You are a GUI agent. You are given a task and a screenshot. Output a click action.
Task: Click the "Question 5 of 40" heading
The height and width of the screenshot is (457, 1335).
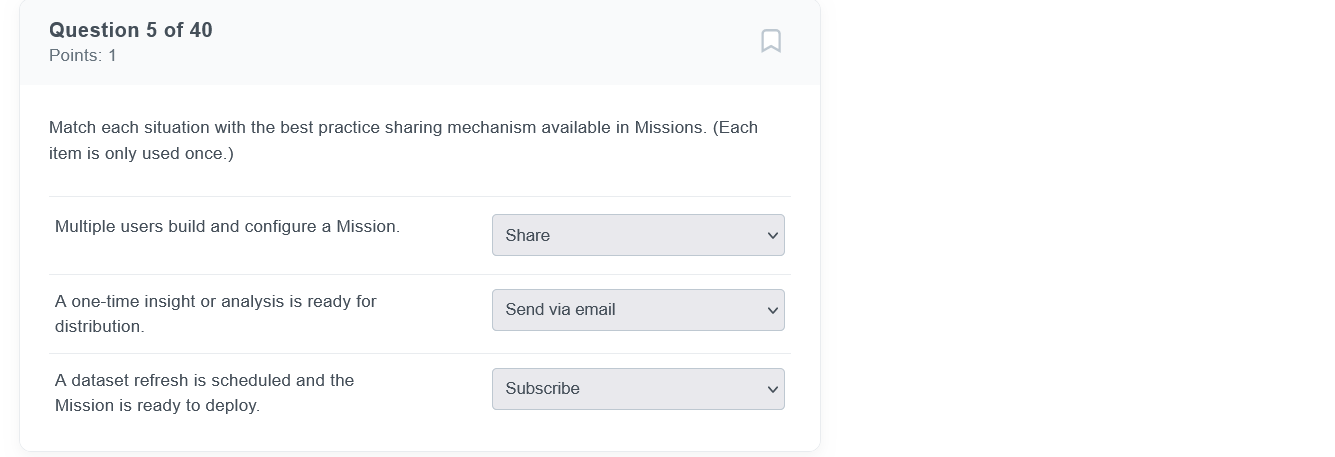[x=131, y=30]
